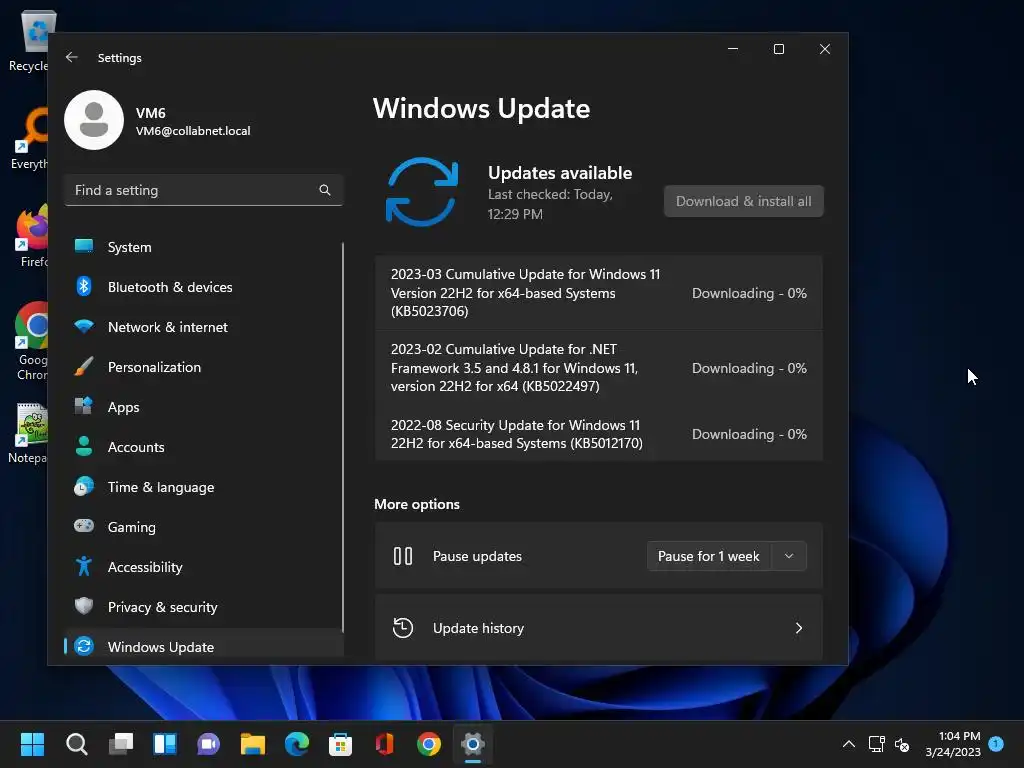Click the Update history chevron arrow
Image resolution: width=1024 pixels, height=768 pixels.
pos(799,628)
